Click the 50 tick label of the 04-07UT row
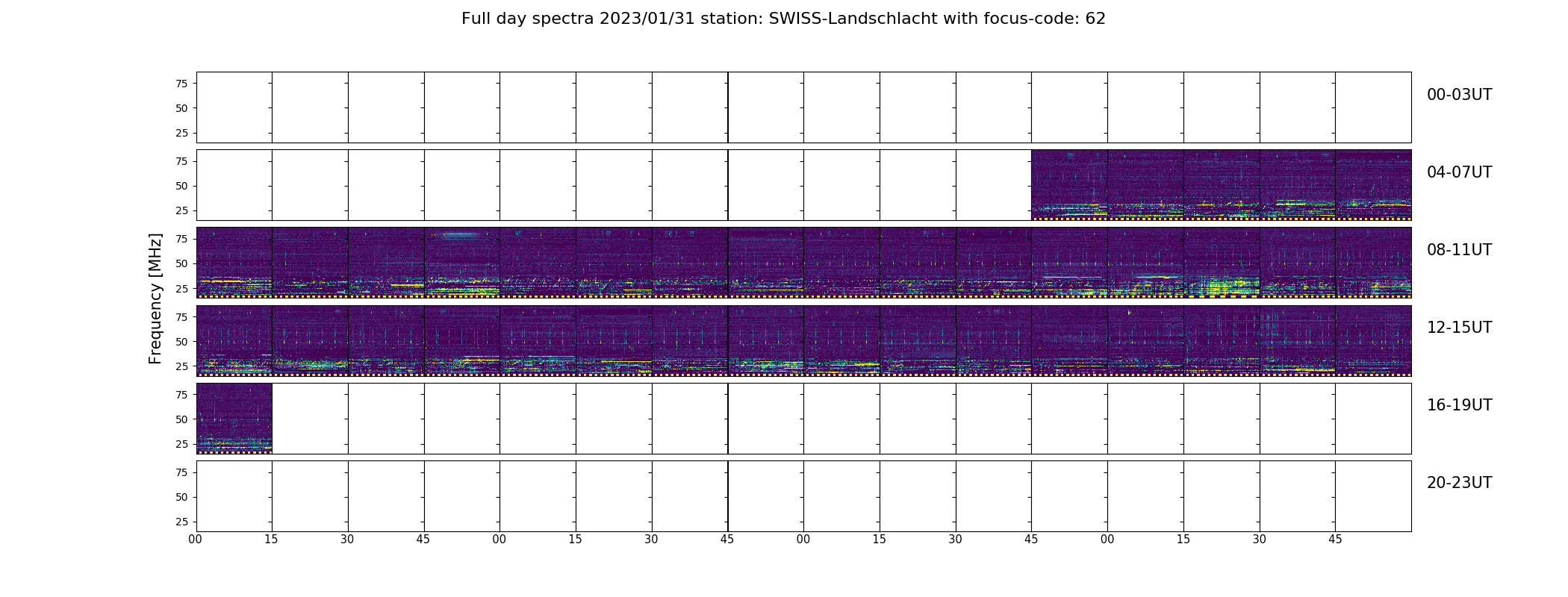This screenshot has width=1568, height=597. pos(181,186)
